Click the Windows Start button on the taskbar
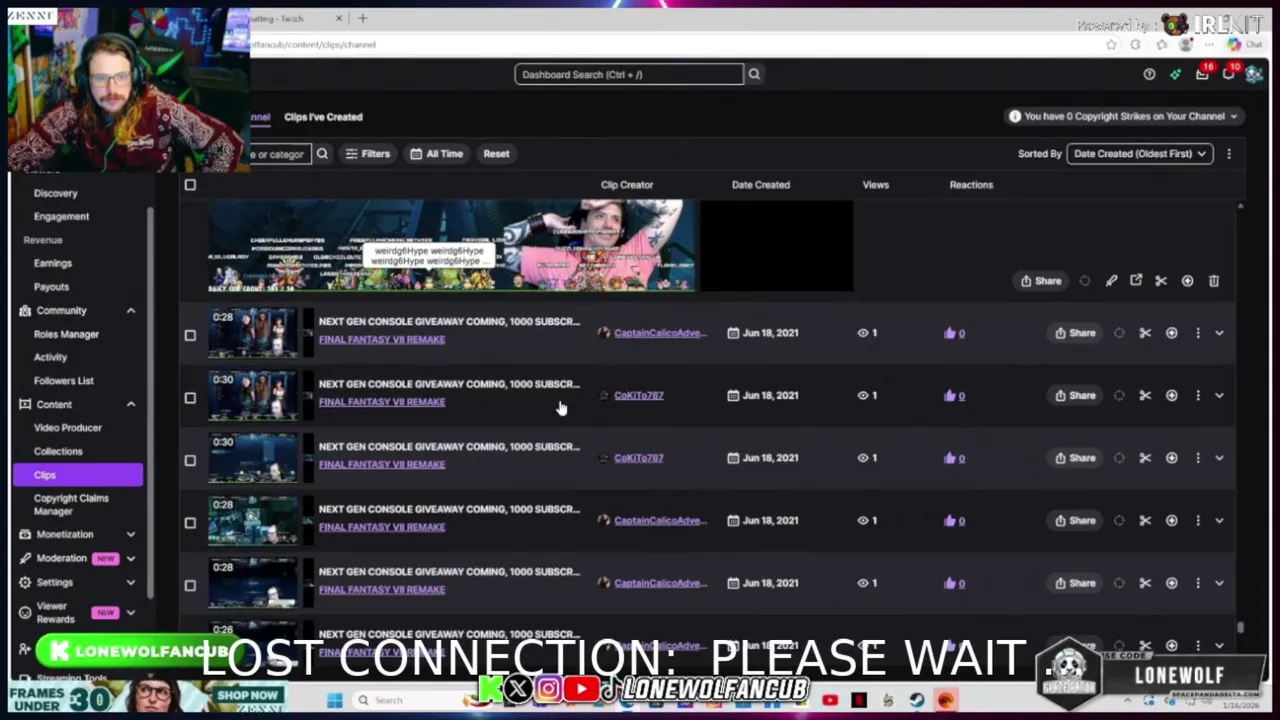 click(x=334, y=700)
